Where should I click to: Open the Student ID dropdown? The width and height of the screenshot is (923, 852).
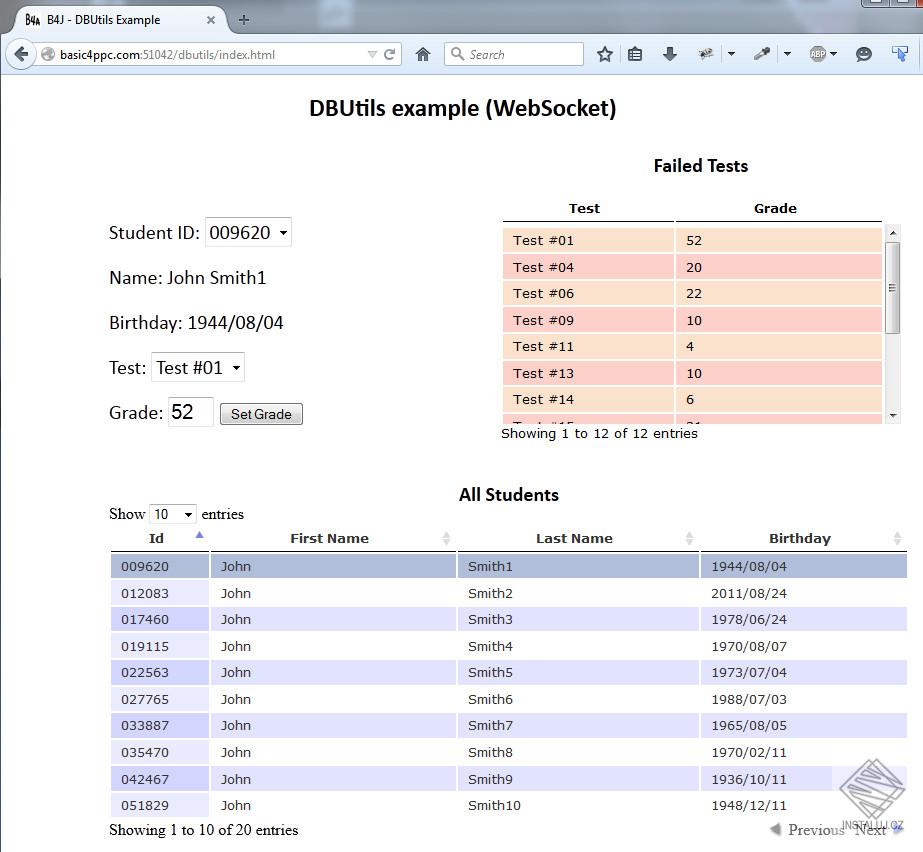(248, 233)
